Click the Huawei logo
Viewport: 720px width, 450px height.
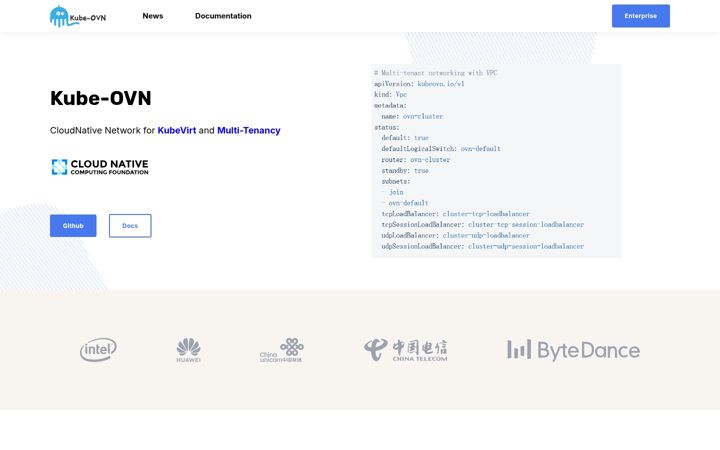(189, 350)
